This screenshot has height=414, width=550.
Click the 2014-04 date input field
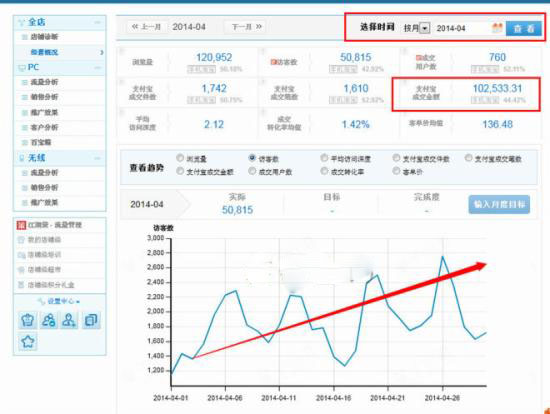tap(463, 28)
